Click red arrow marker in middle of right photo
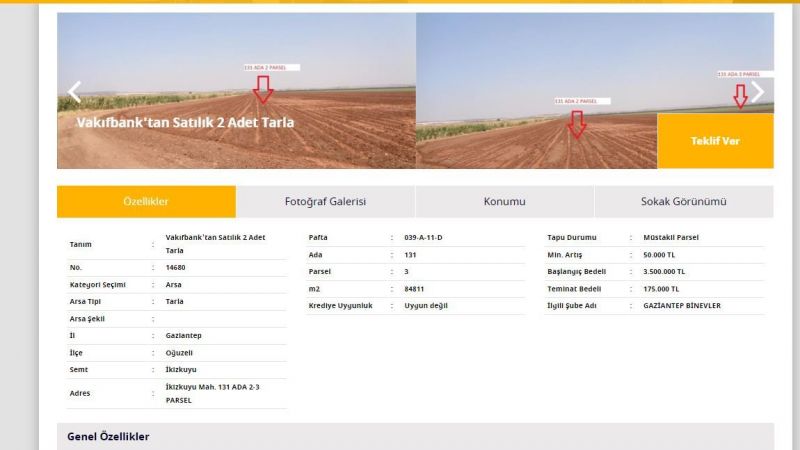 click(x=576, y=123)
